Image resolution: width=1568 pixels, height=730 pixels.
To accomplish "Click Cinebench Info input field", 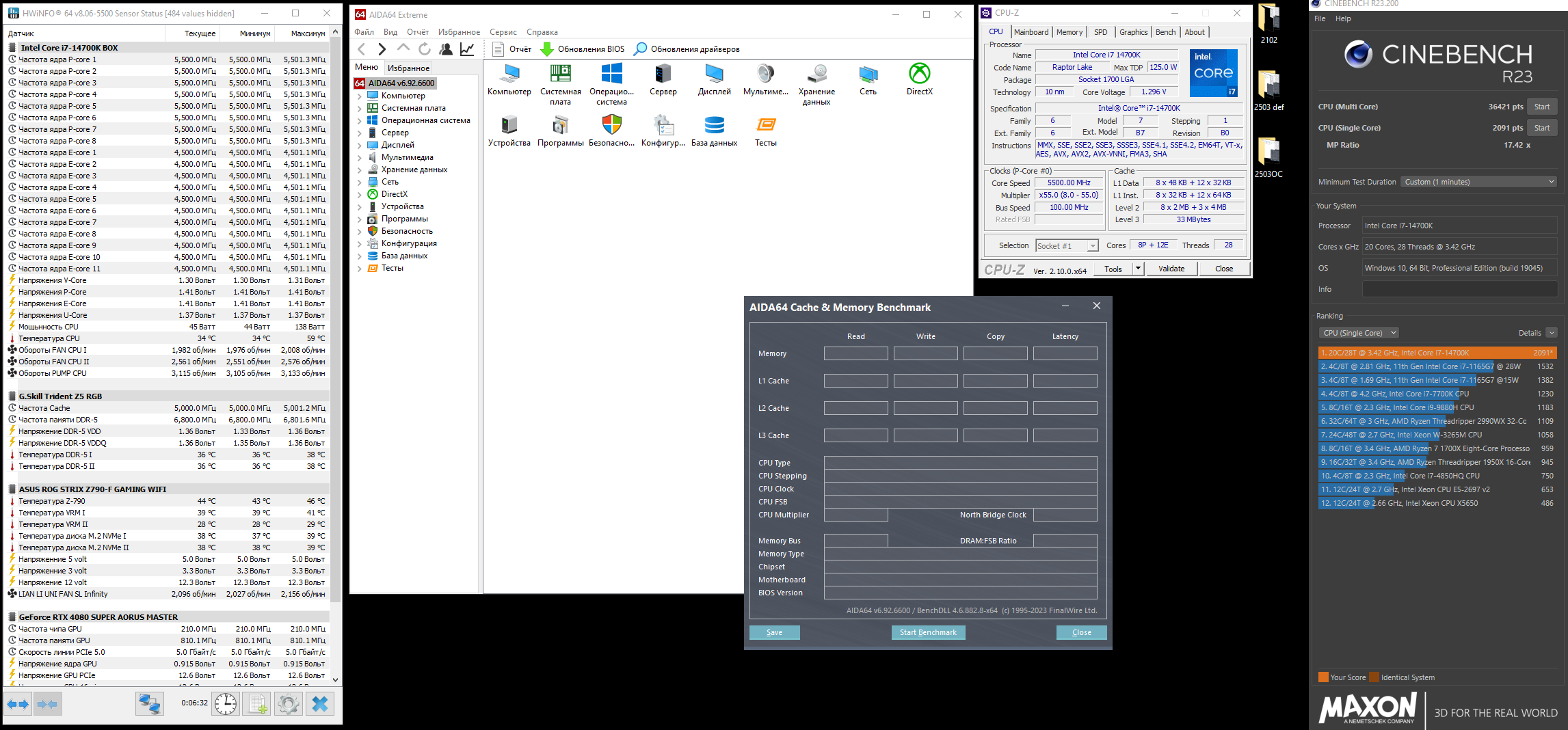I will [x=1460, y=289].
